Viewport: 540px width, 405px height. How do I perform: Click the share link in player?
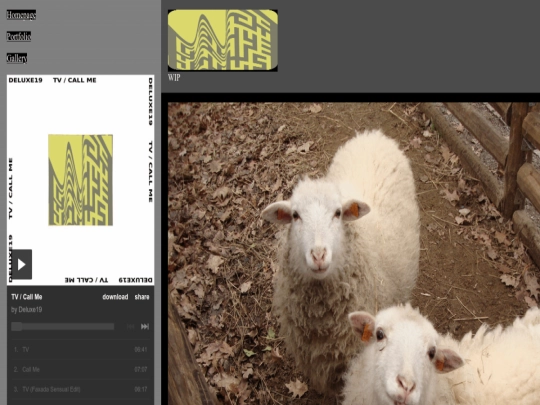[x=142, y=297]
